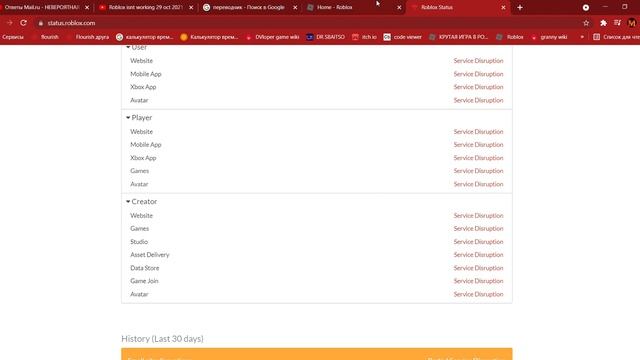
Task: Open the Roblox bookmark
Action: coord(510,37)
